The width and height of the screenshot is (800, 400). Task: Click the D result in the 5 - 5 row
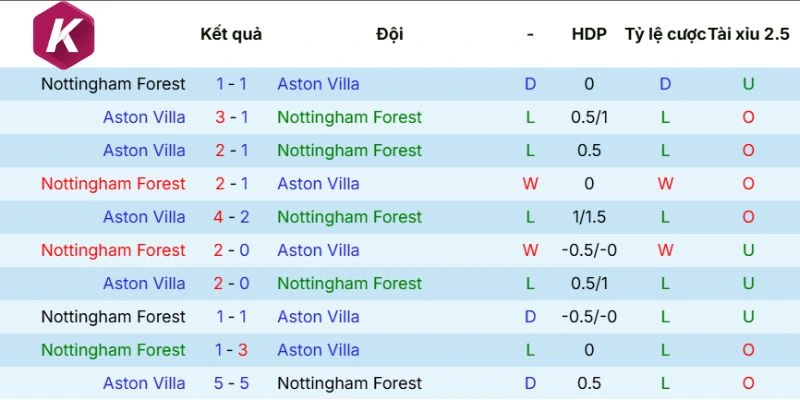coord(531,383)
